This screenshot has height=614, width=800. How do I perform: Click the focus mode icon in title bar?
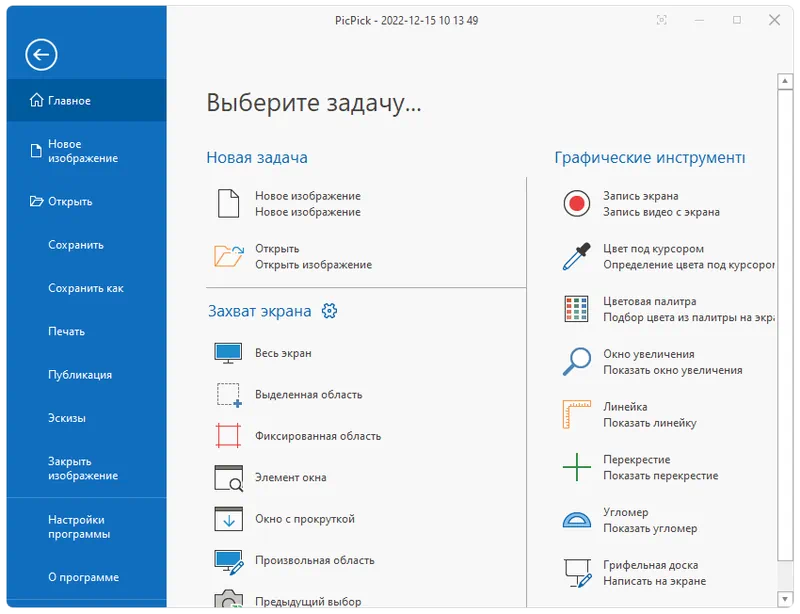(662, 20)
